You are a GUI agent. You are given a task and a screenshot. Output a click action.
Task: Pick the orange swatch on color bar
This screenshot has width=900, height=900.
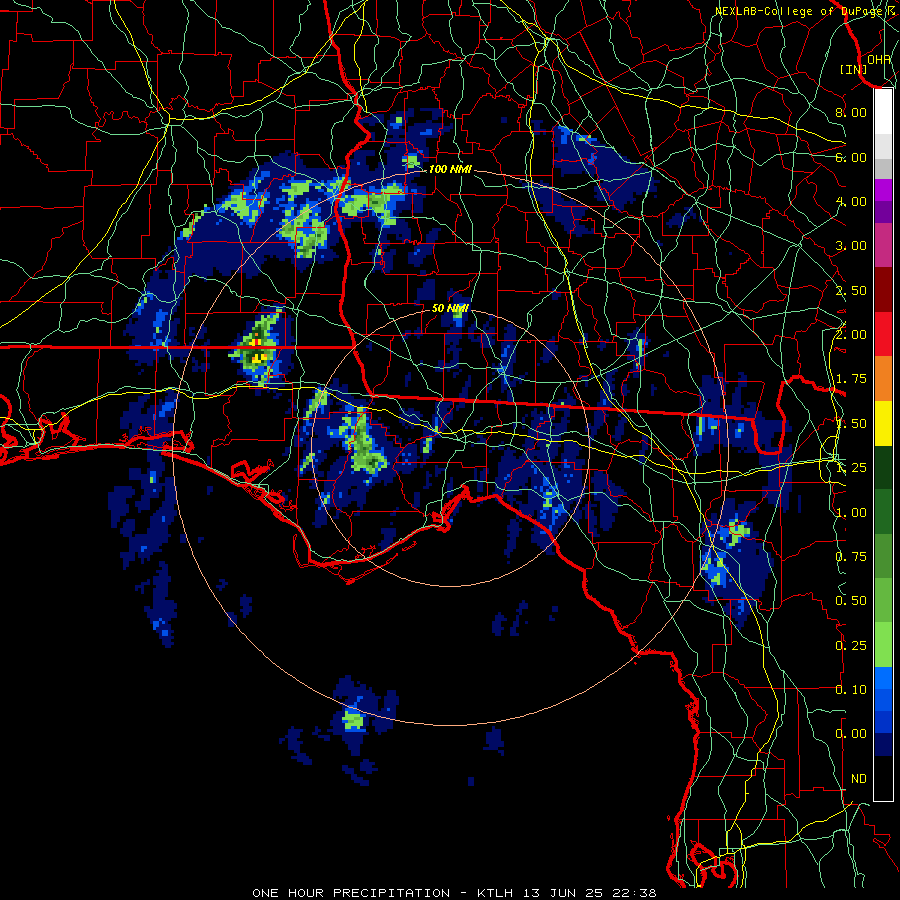883,379
